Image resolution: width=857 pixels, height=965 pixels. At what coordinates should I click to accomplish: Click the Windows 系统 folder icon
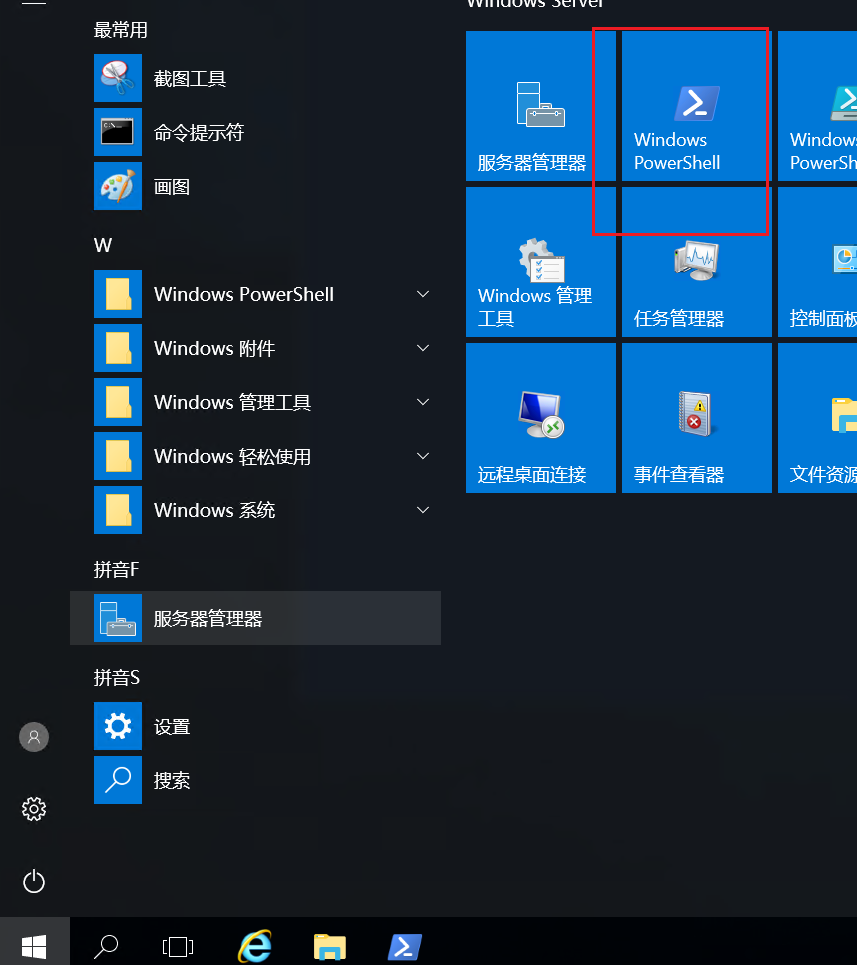click(x=118, y=510)
